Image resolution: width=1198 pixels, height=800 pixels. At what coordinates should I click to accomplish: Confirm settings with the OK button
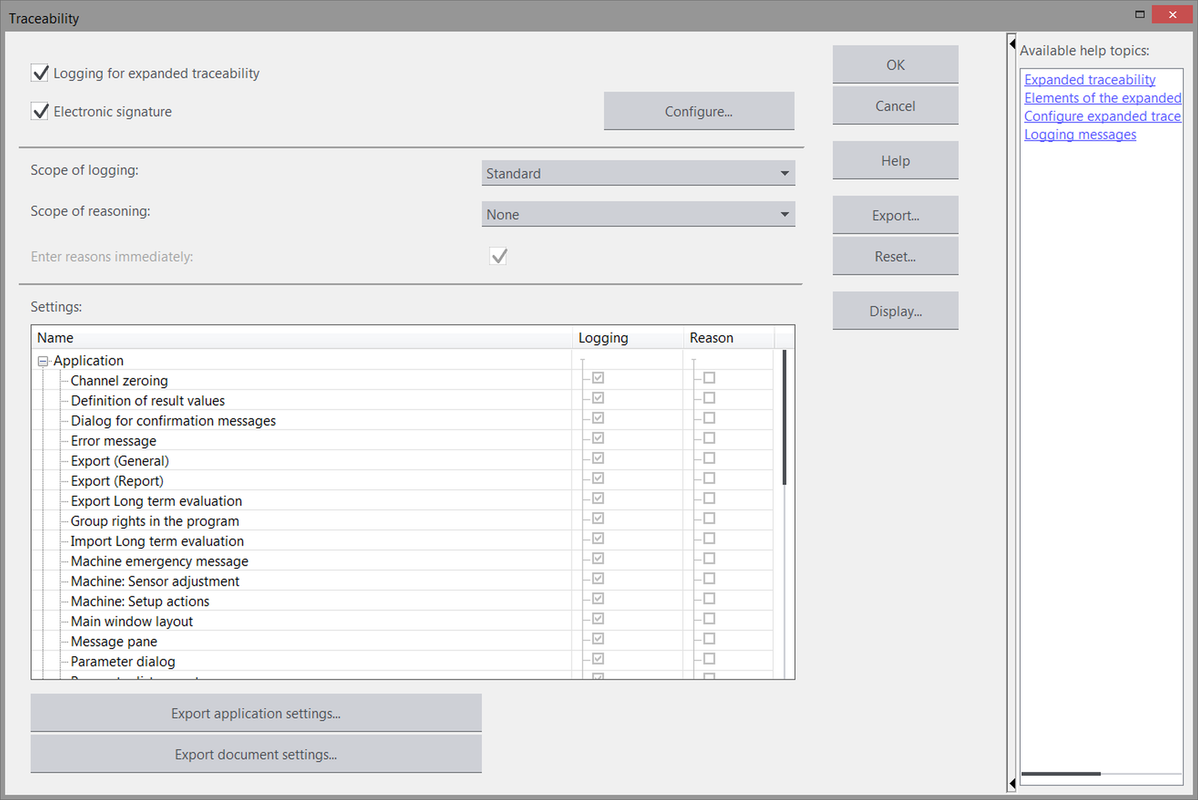(x=895, y=65)
